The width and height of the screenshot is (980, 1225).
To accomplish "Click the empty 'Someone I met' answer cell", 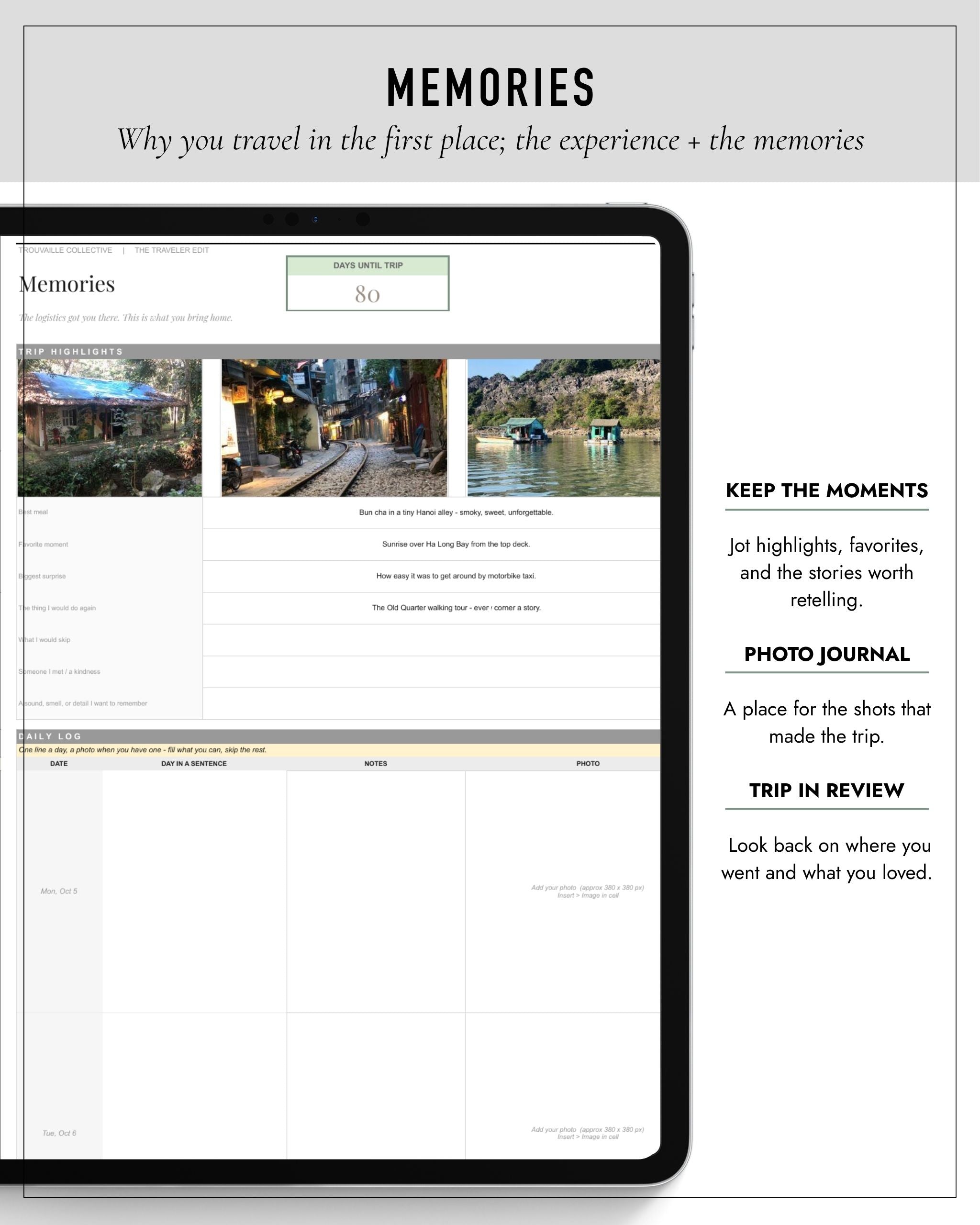I will coord(432,671).
